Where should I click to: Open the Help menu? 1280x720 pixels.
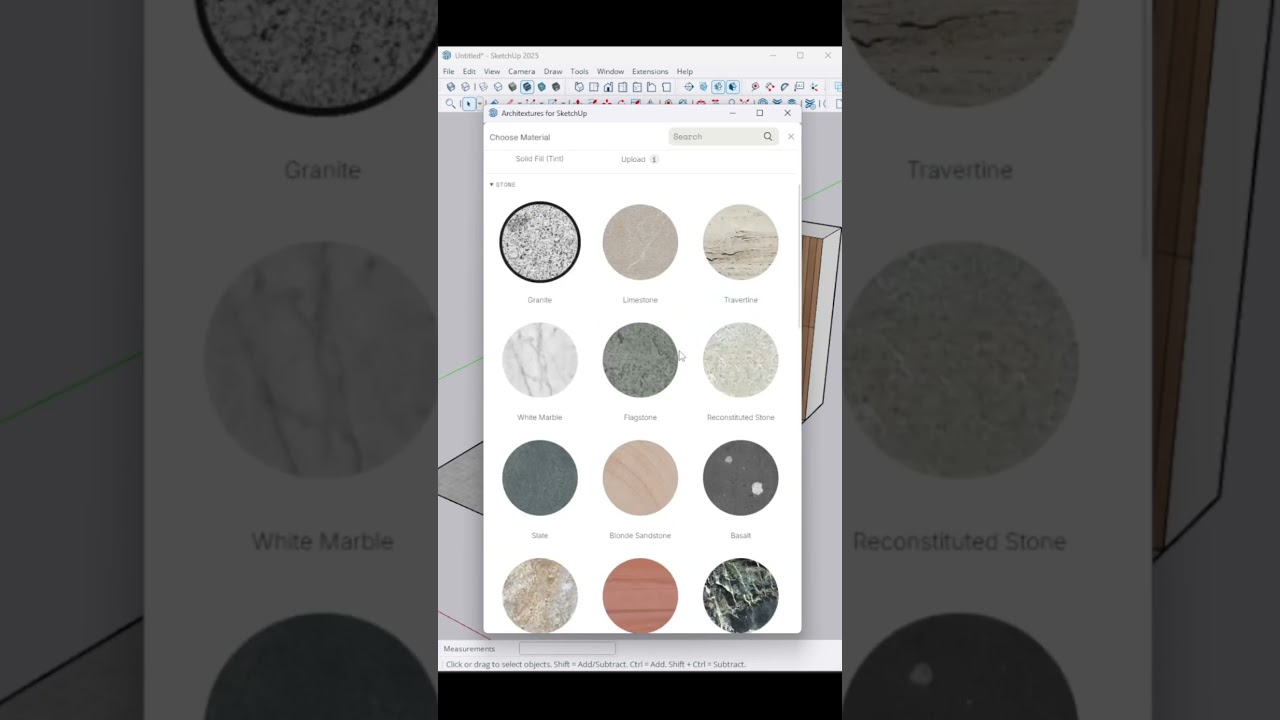point(684,72)
